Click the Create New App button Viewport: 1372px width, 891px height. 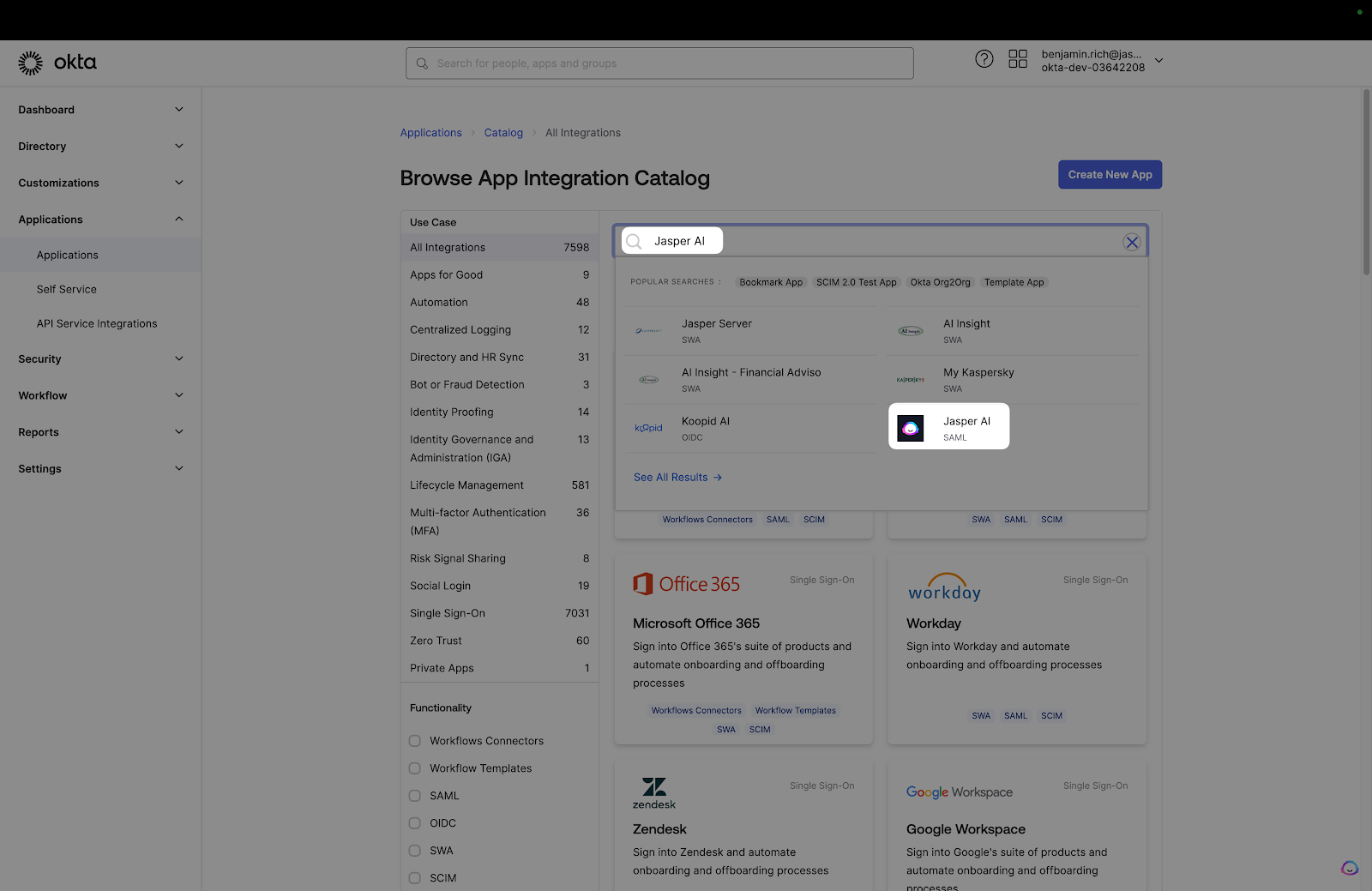1110,175
